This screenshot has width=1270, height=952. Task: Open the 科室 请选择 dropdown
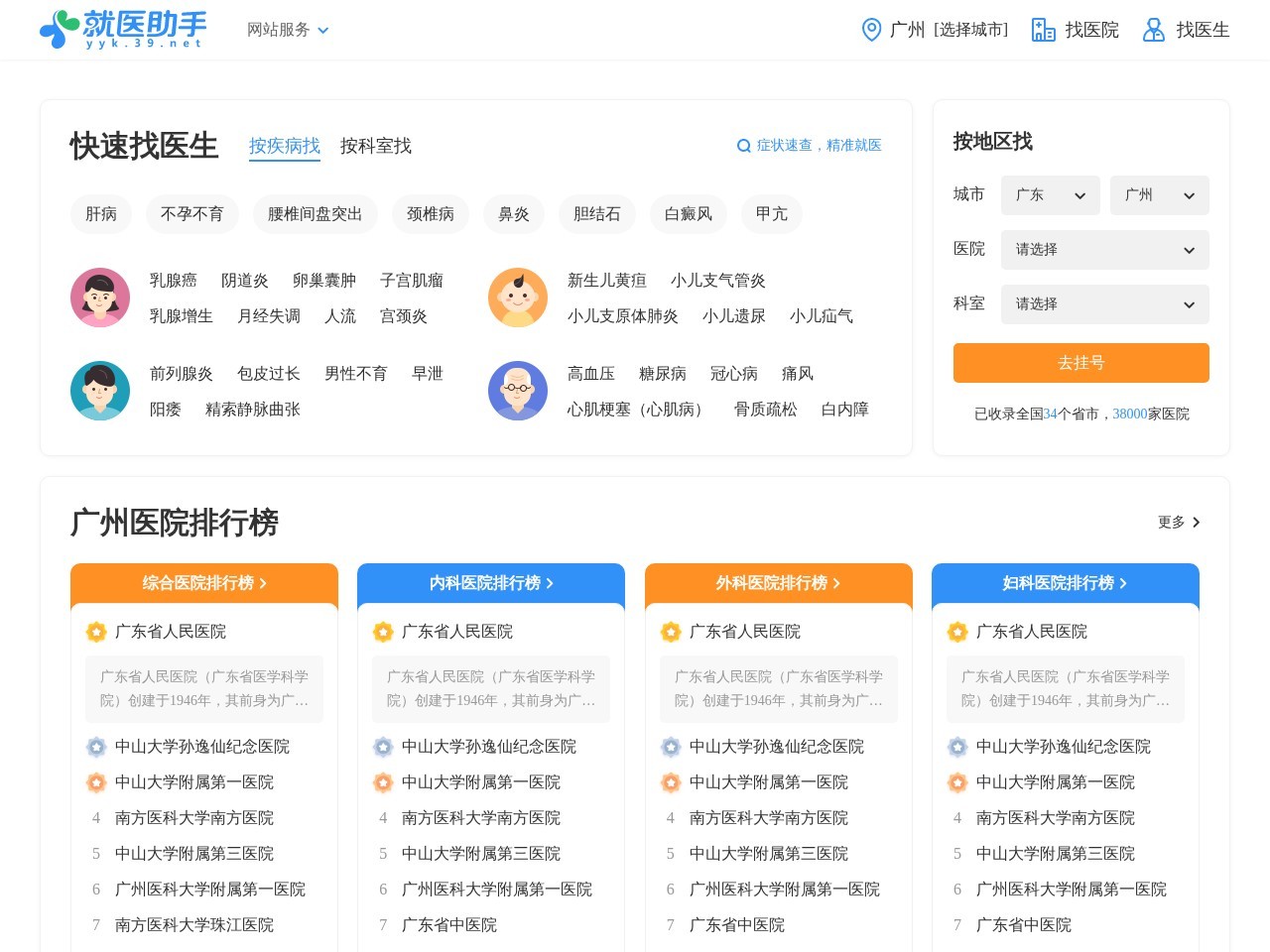1104,303
